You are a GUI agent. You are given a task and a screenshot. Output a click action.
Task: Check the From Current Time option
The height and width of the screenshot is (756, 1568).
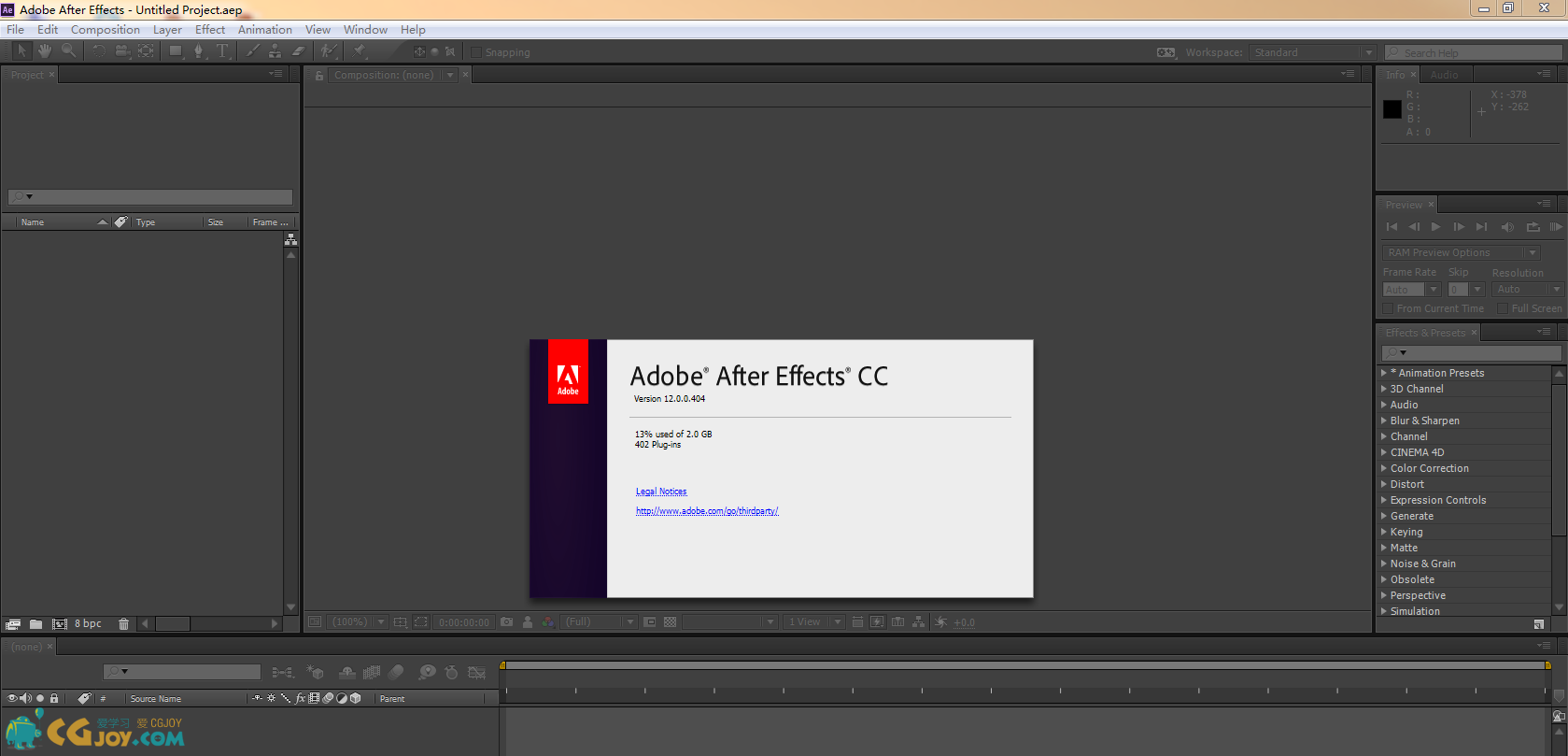(x=1388, y=308)
